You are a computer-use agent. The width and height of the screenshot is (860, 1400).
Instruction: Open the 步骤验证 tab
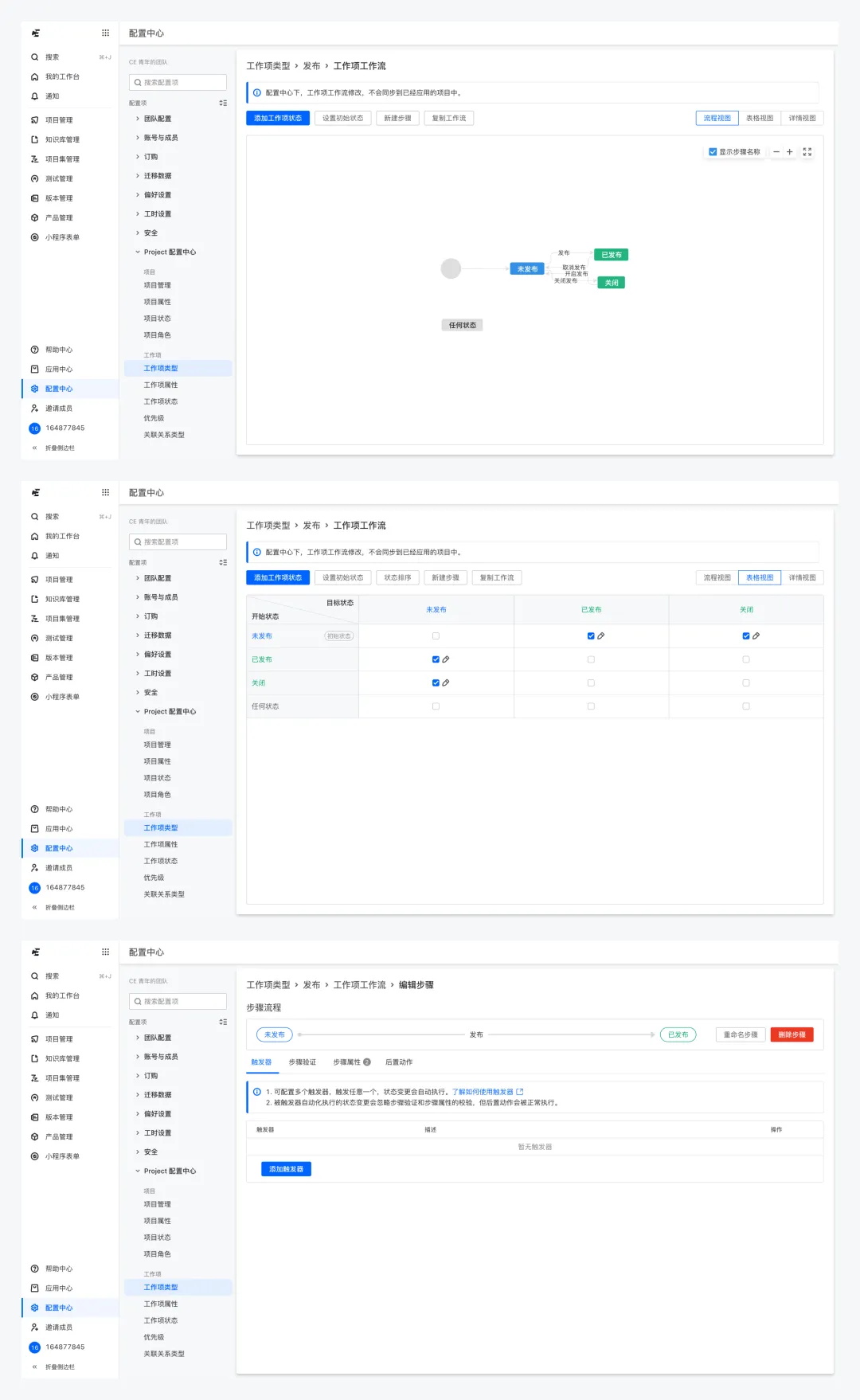[302, 1062]
